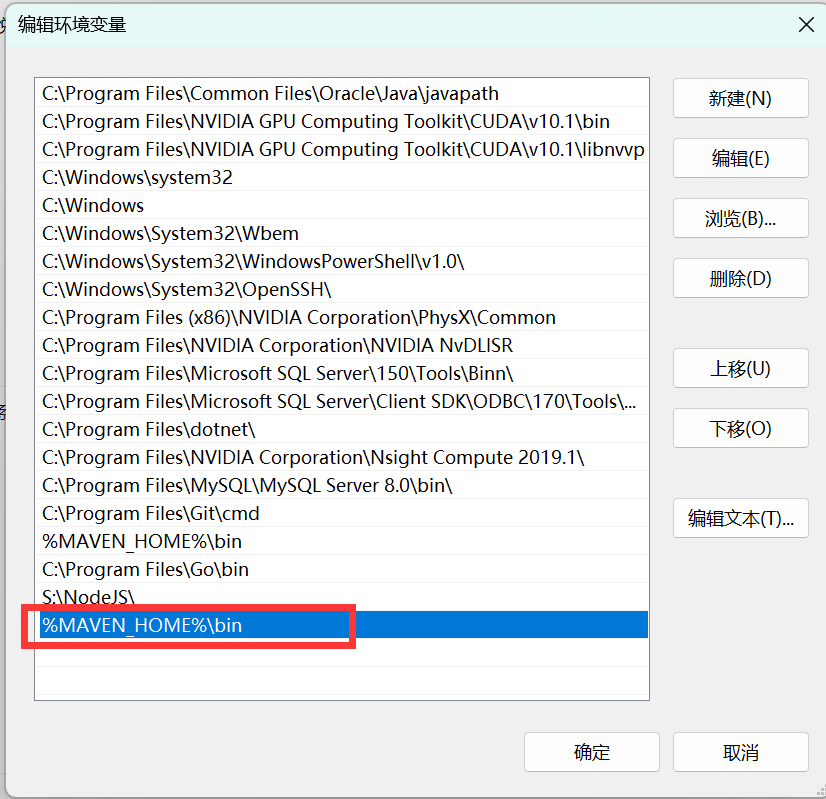This screenshot has height=799, width=826.
Task: Select the S:\NodeJS\ entry
Action: pos(342,597)
